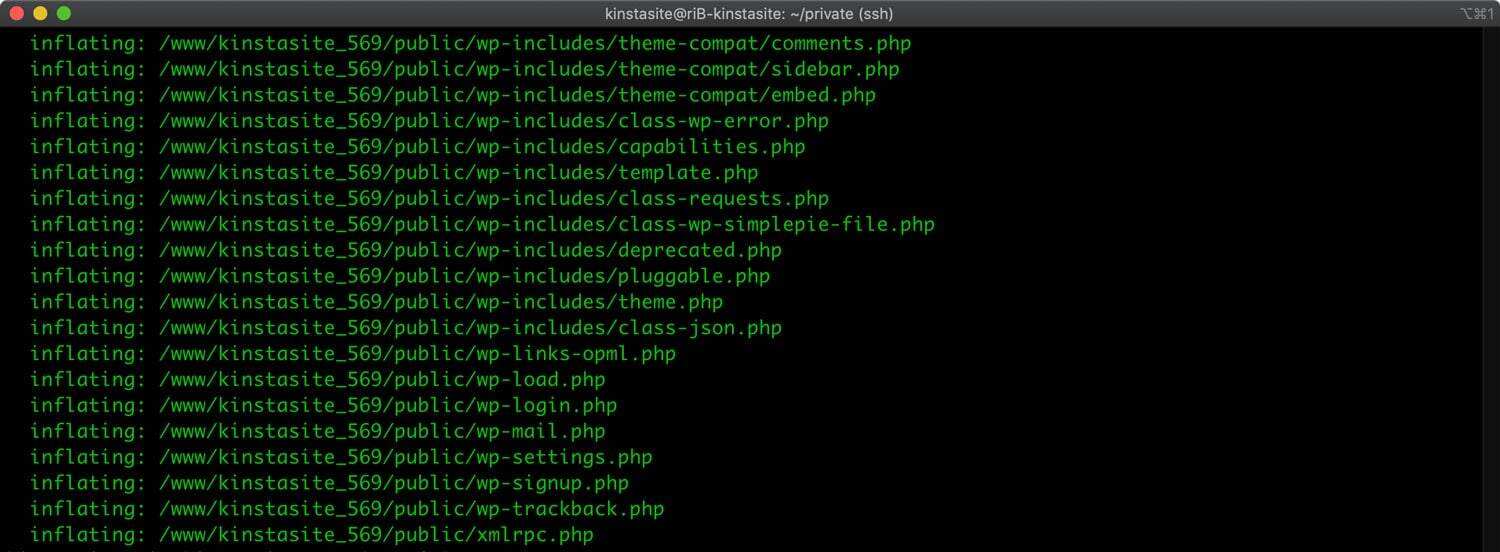This screenshot has width=1500, height=552.
Task: Click the yellow minimize window button
Action: pyautogui.click(x=40, y=13)
